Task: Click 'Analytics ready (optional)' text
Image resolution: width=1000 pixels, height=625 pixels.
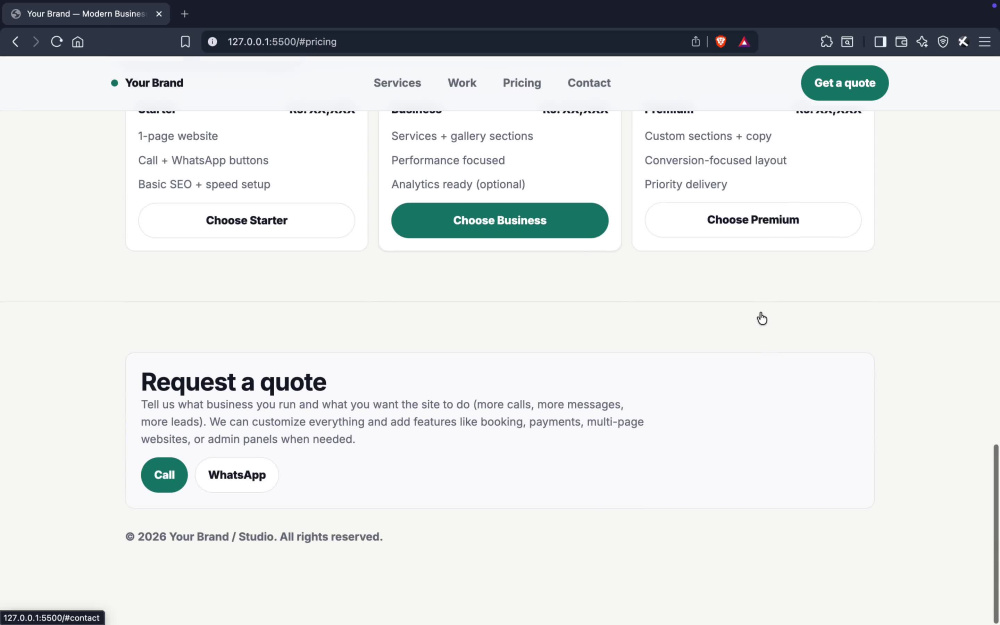Action: [x=458, y=184]
